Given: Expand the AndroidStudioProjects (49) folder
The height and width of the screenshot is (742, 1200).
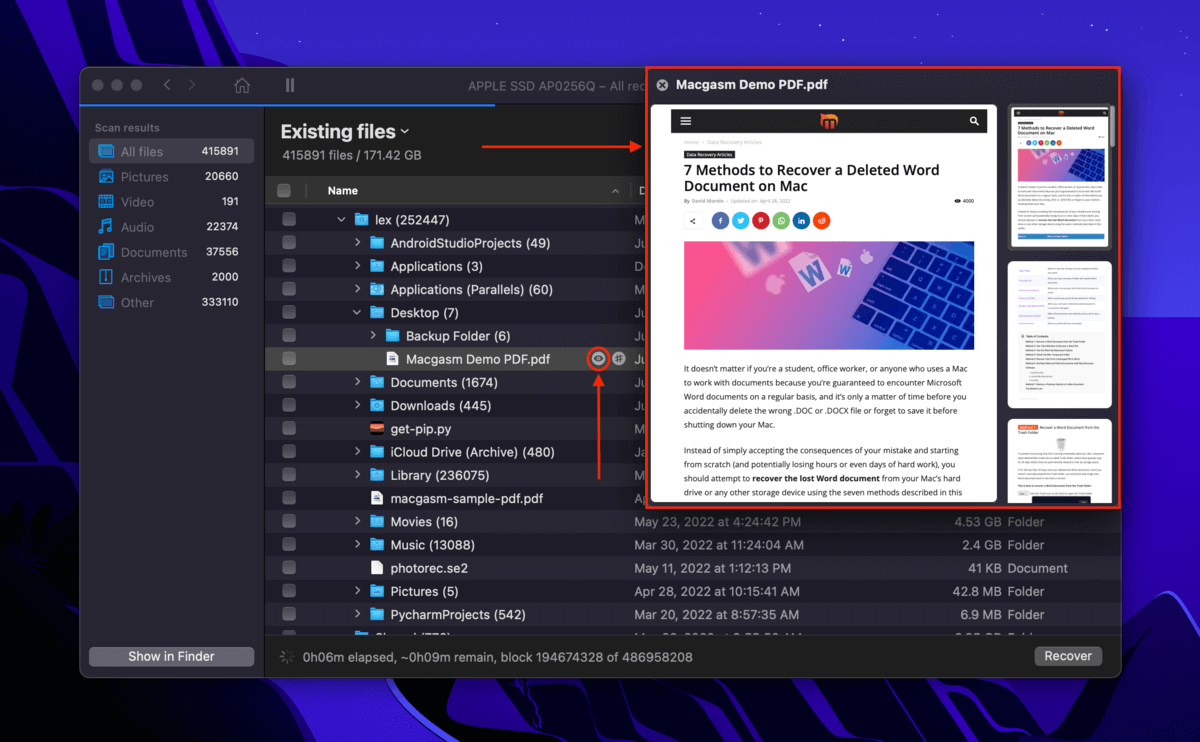Looking at the screenshot, I should coord(358,243).
